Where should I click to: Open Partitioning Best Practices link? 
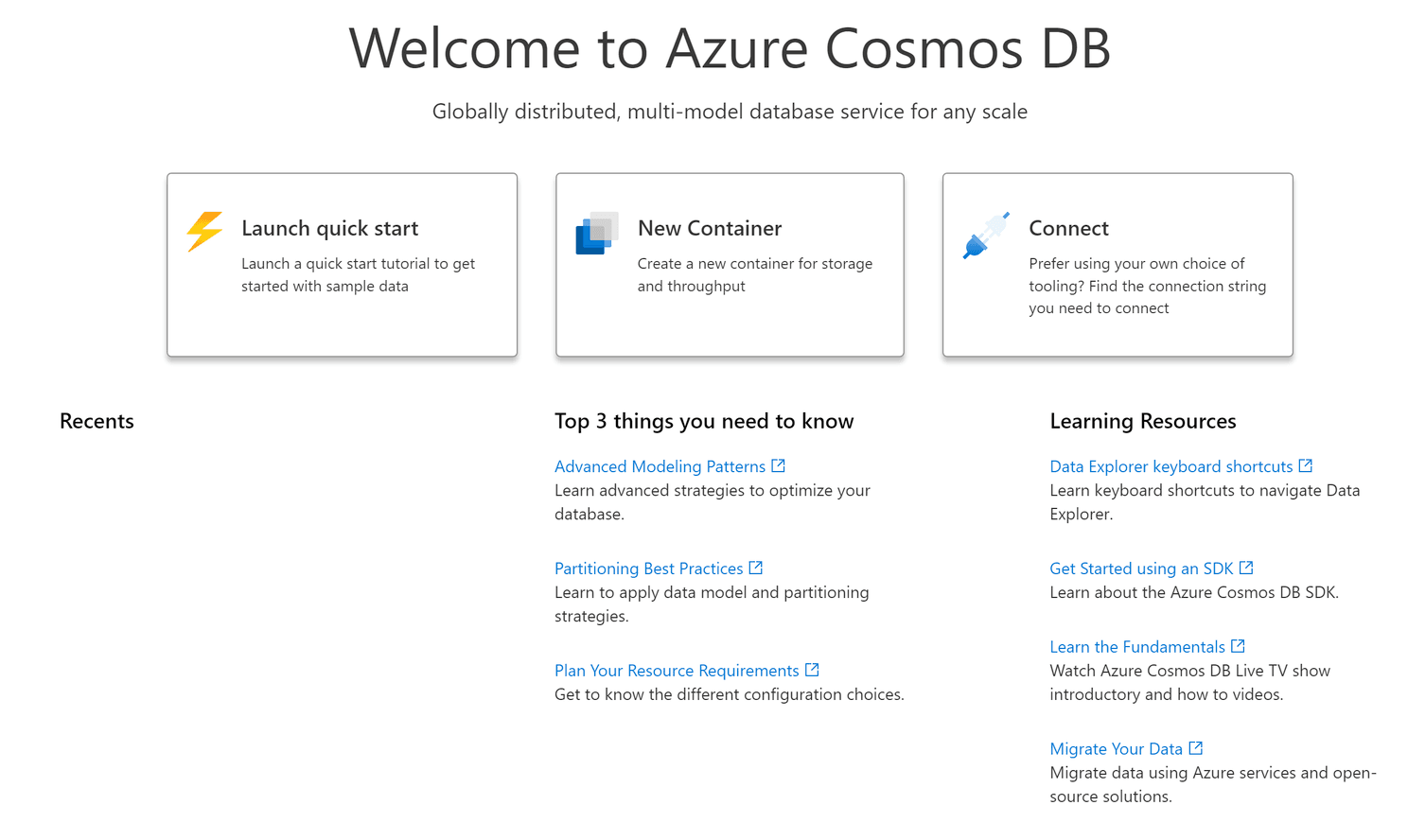[648, 569]
